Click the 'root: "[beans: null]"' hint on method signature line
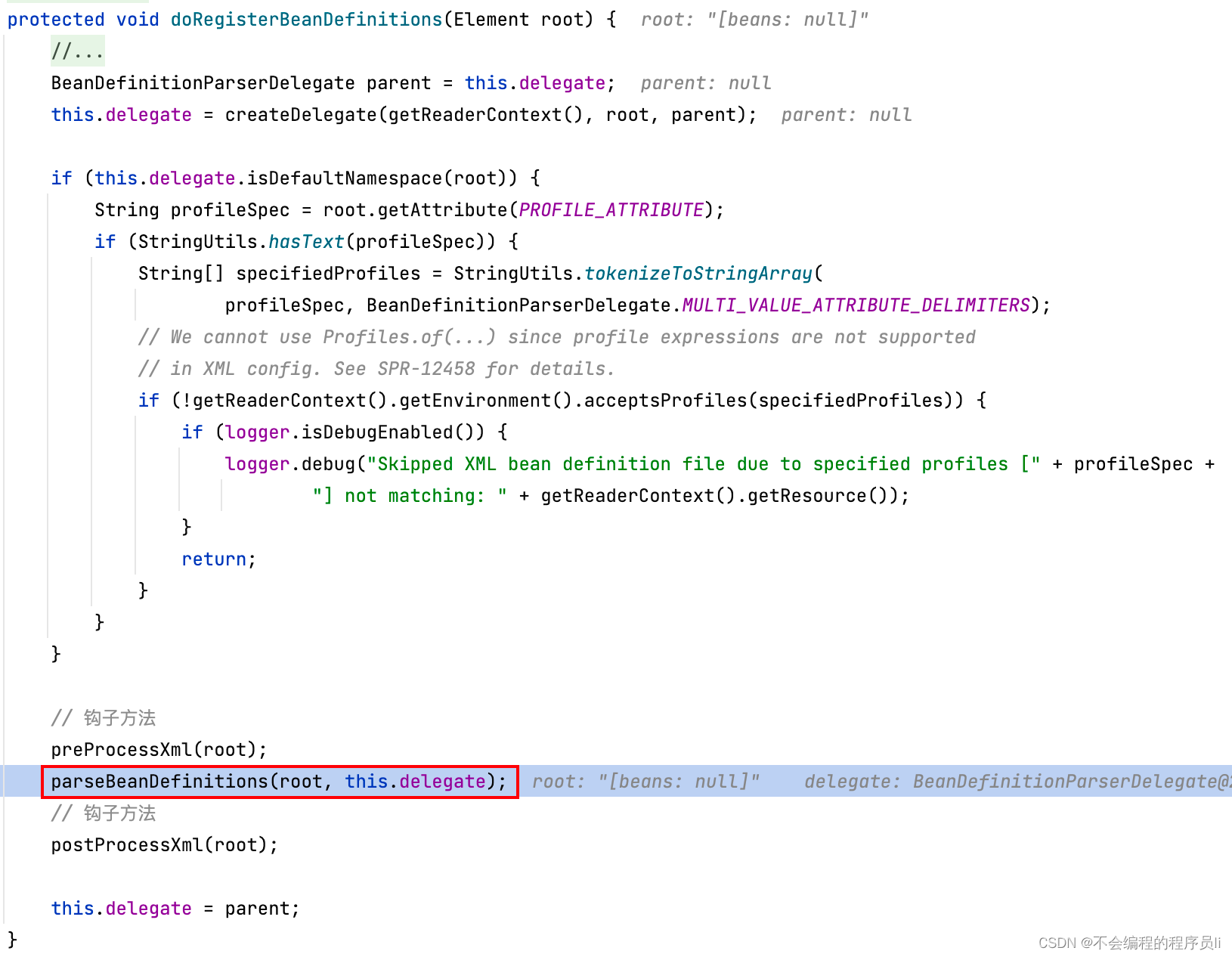Image resolution: width=1232 pixels, height=957 pixels. tap(754, 20)
